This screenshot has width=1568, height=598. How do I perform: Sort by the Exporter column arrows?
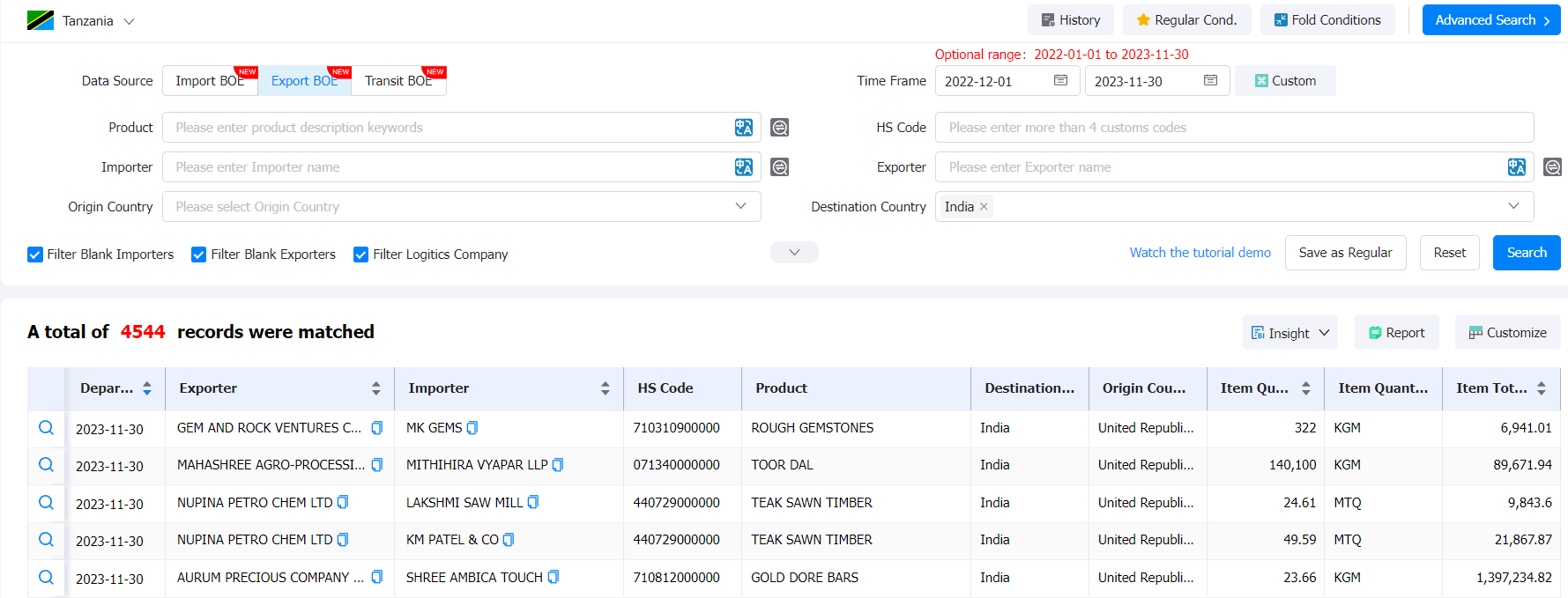point(376,388)
